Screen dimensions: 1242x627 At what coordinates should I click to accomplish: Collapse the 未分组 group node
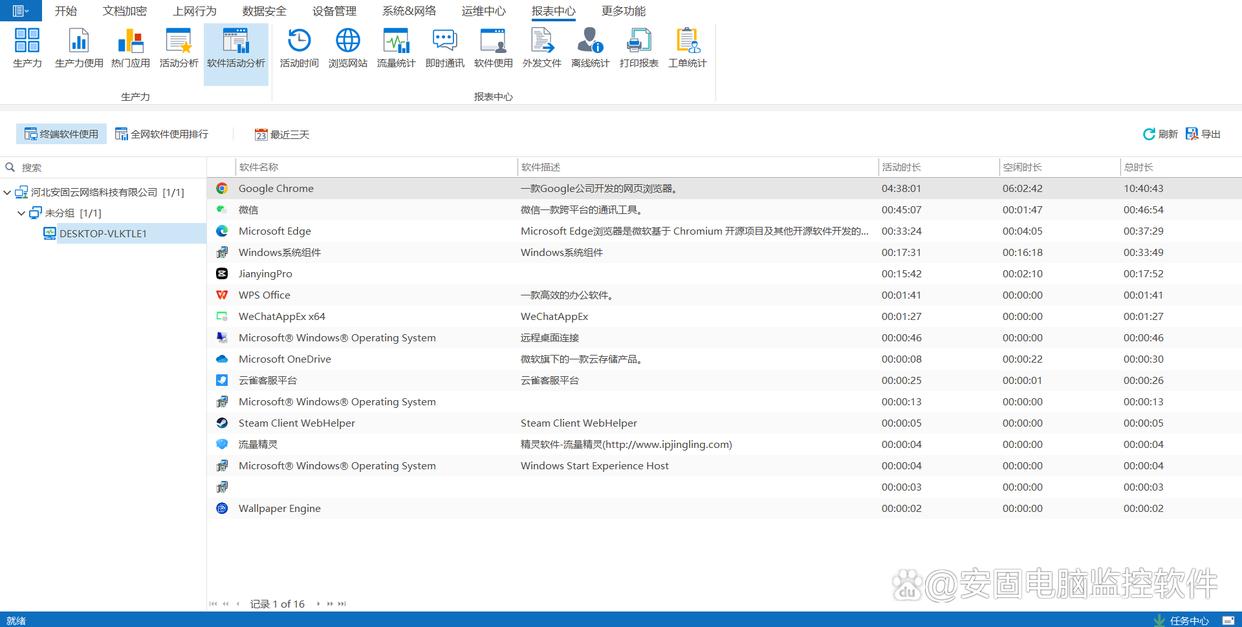(22, 213)
